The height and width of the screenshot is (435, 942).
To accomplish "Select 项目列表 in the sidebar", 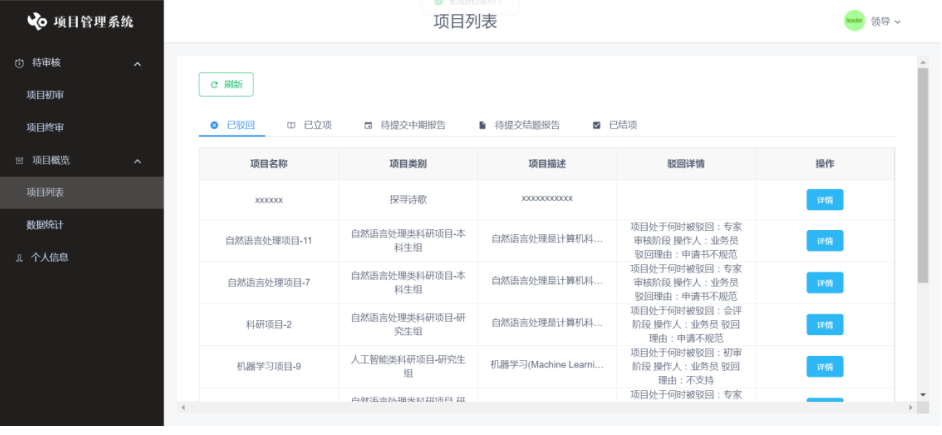I will coord(82,193).
